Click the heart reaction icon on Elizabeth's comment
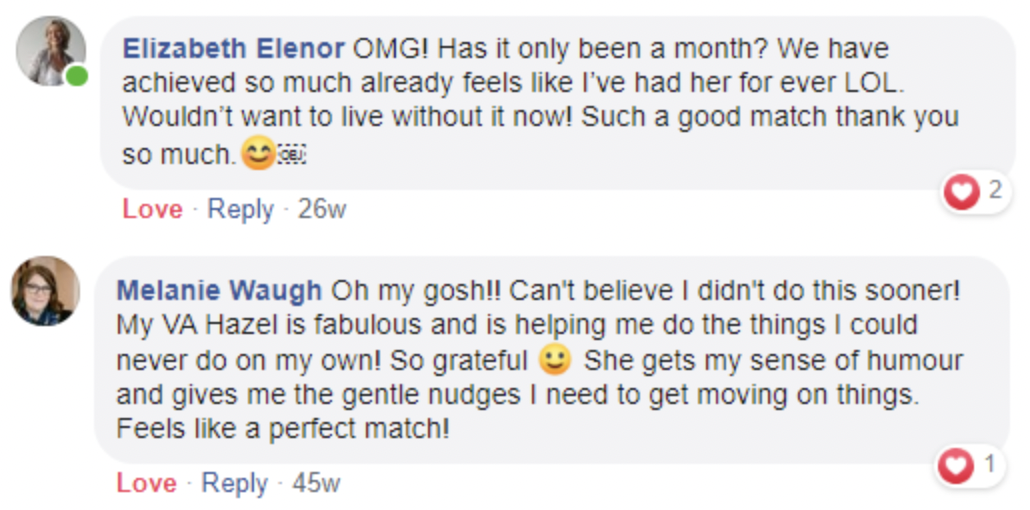1030x510 pixels. pos(962,190)
